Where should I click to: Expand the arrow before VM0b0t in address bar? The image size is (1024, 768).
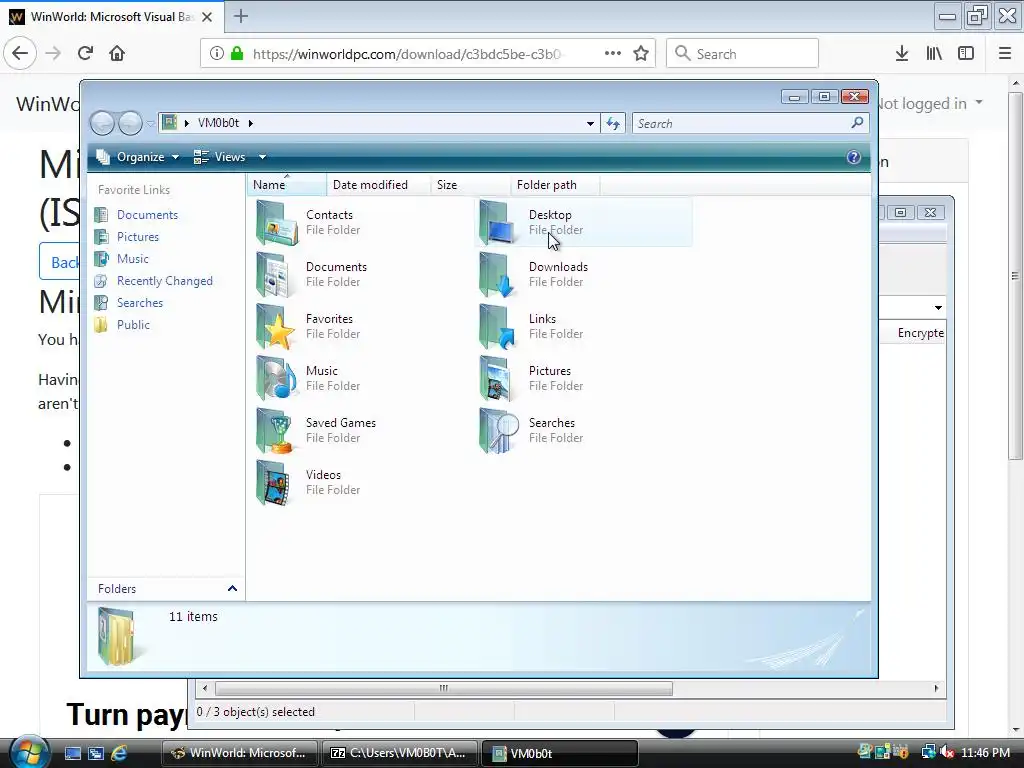[x=187, y=123]
